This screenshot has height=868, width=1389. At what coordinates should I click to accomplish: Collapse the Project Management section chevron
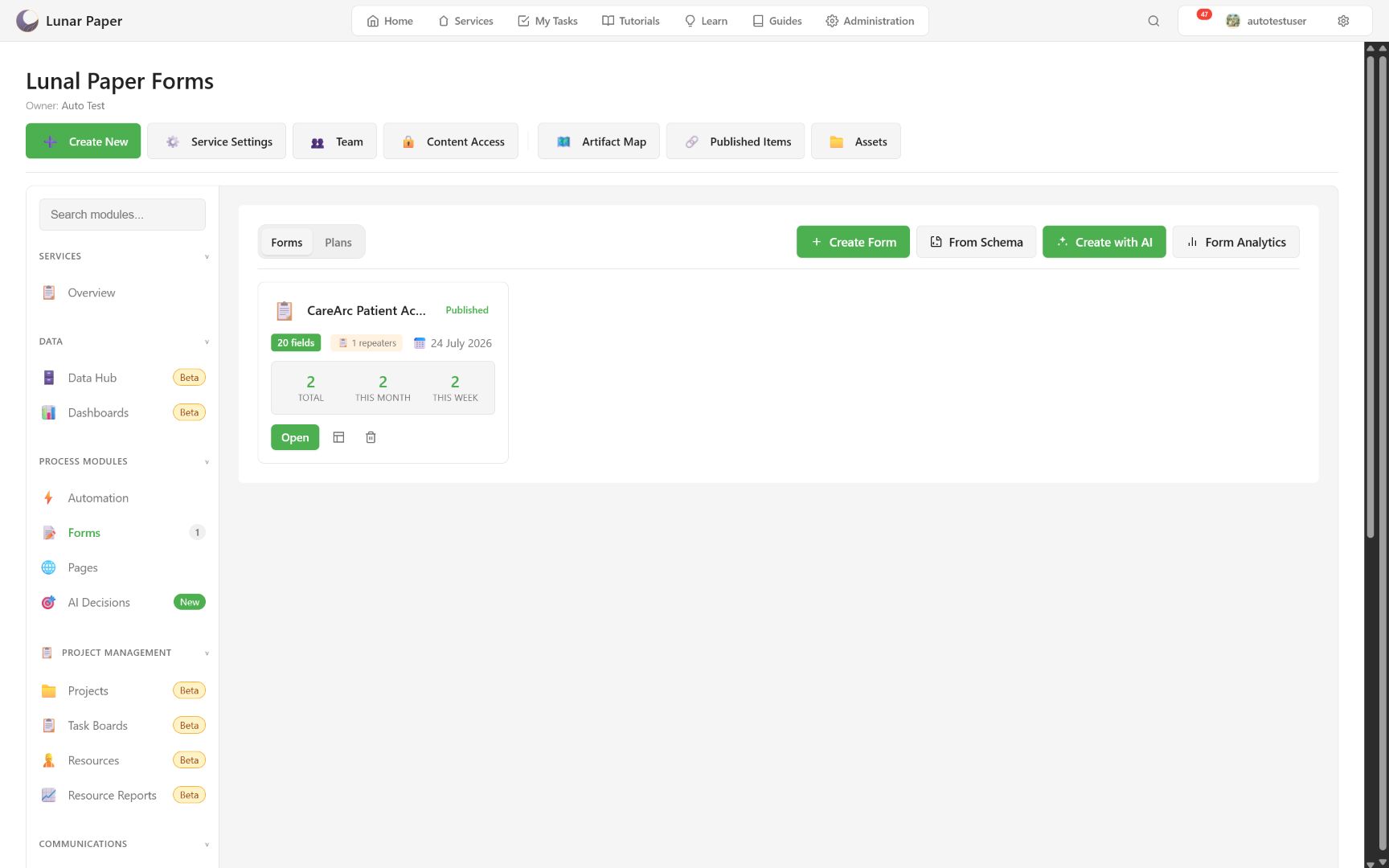pyautogui.click(x=207, y=653)
